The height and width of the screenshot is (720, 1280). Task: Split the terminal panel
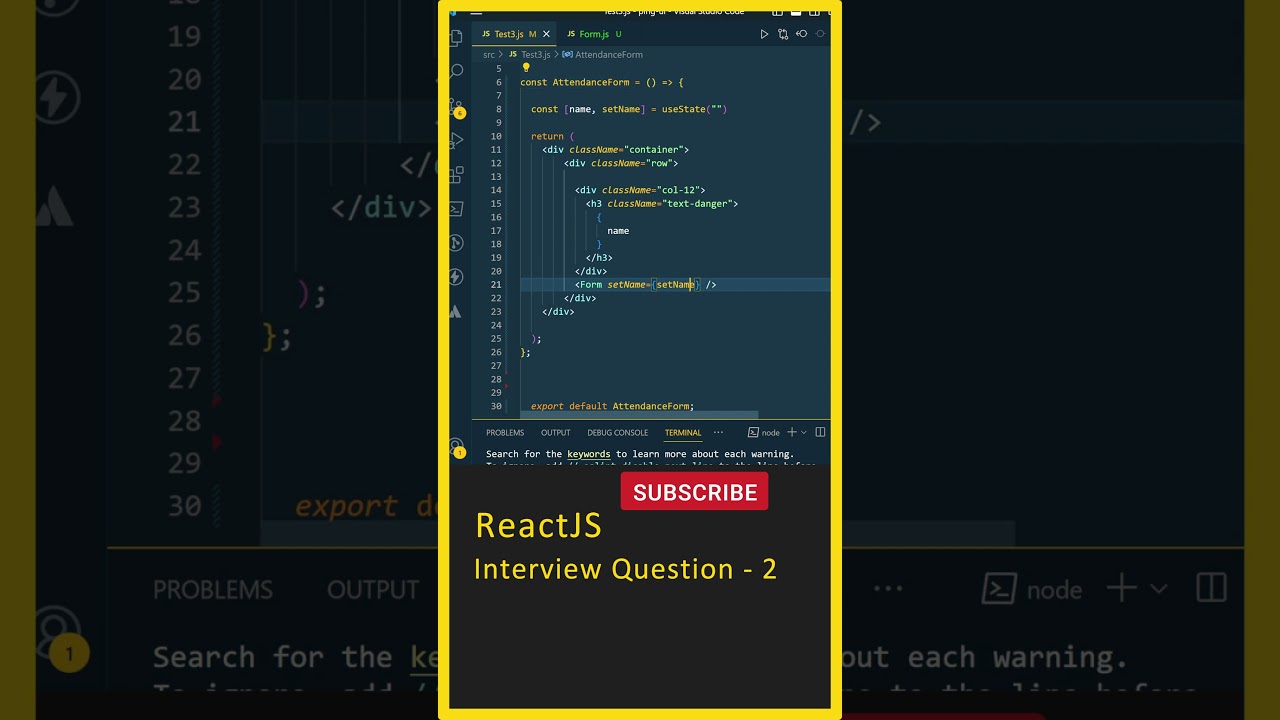(x=820, y=432)
